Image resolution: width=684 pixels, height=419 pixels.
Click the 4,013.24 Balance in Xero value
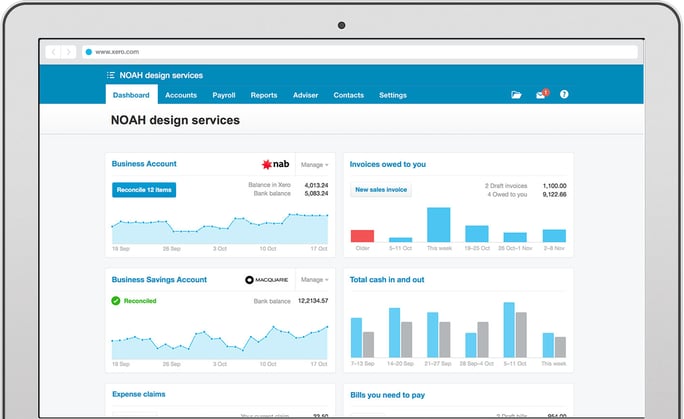click(316, 185)
